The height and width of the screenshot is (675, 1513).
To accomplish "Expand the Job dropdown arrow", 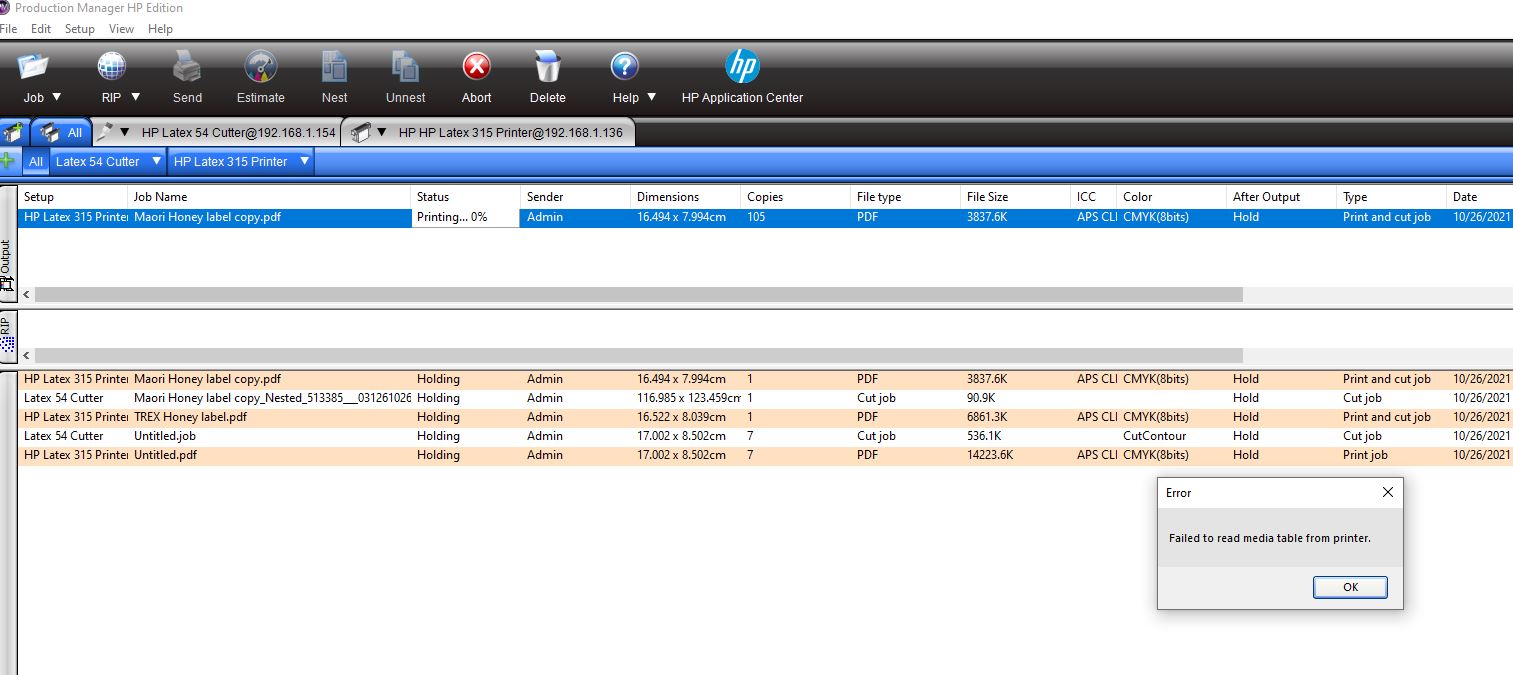I will (56, 97).
